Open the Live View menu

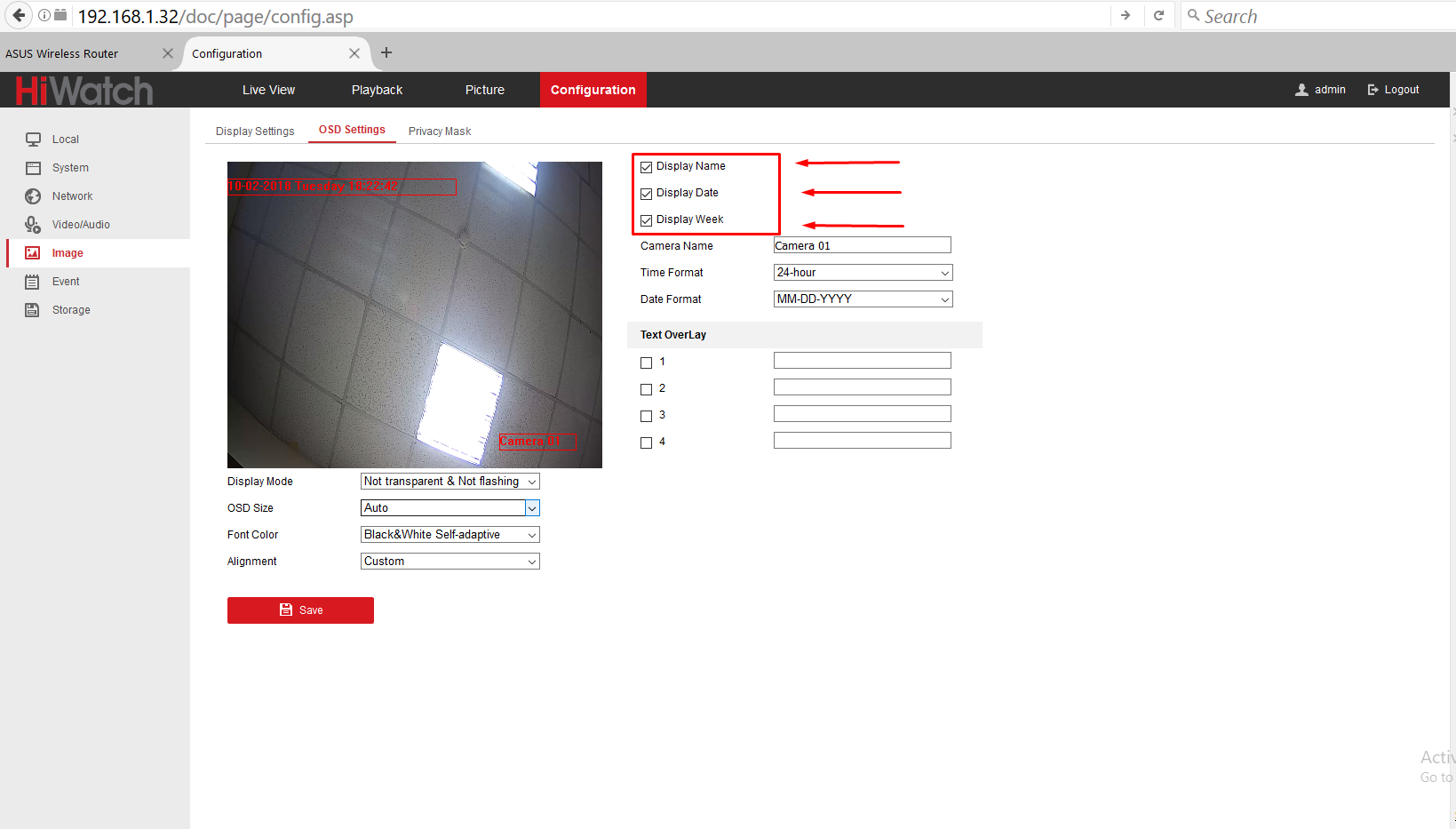click(268, 90)
